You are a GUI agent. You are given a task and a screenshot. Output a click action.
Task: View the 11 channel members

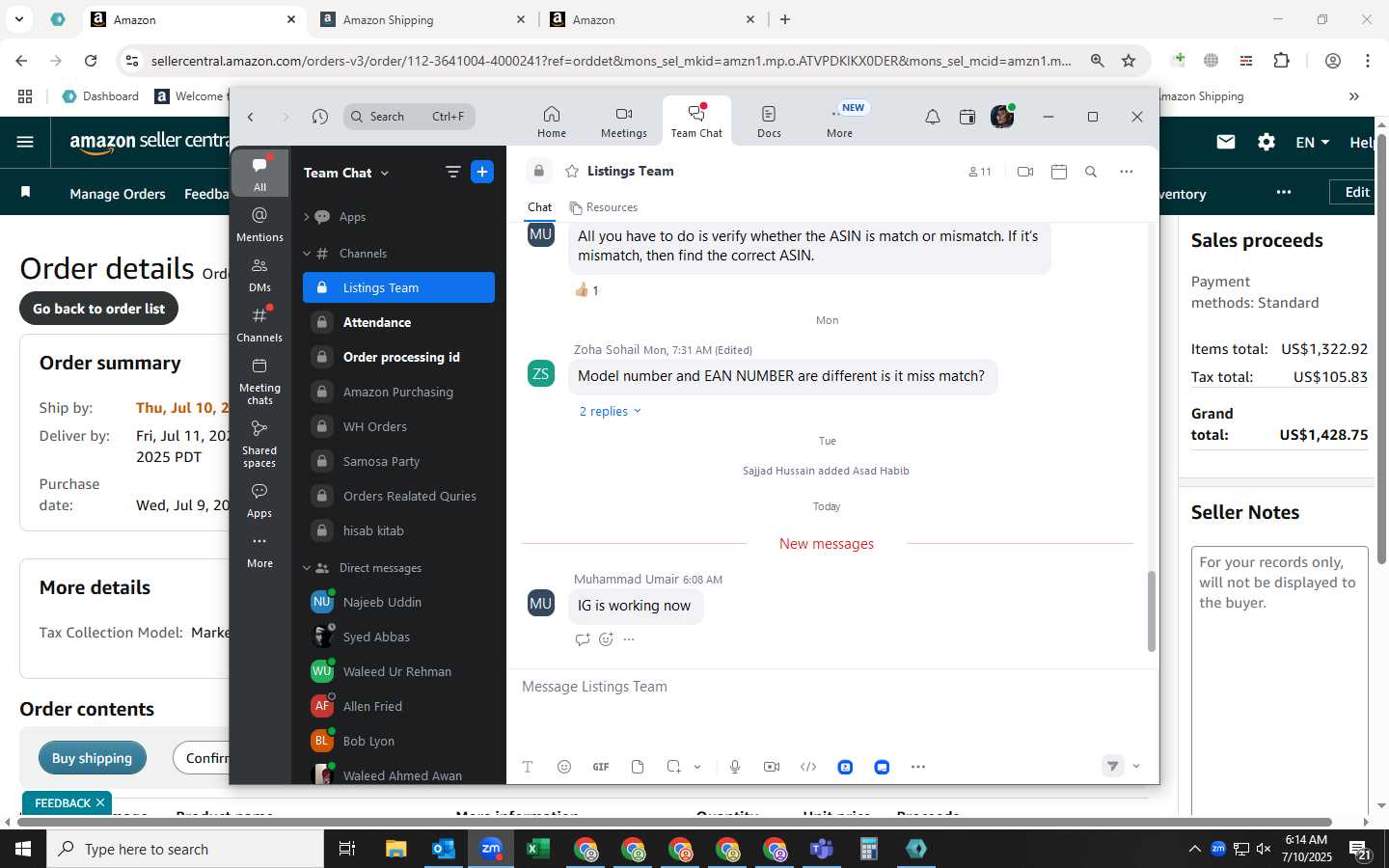[979, 172]
